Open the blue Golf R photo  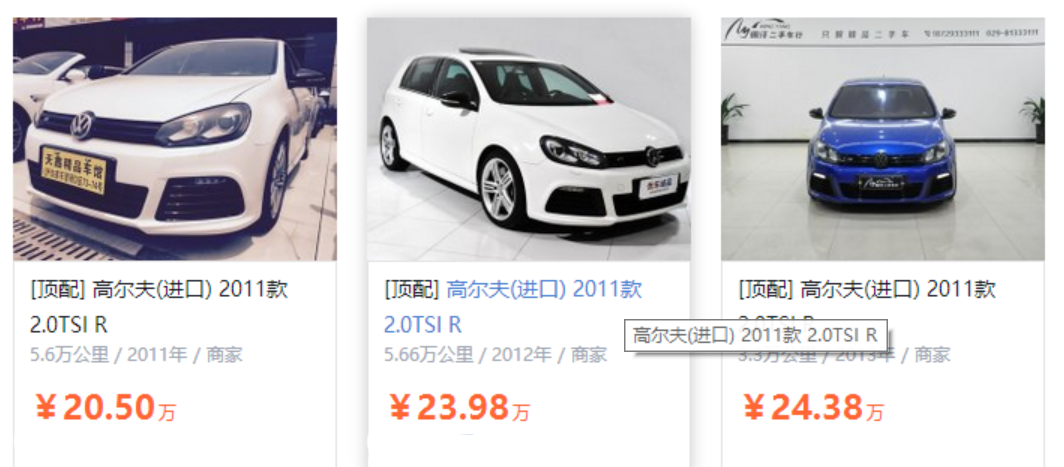tap(882, 139)
